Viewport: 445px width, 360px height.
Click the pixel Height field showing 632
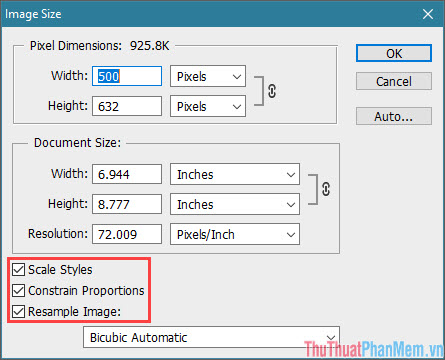[127, 106]
